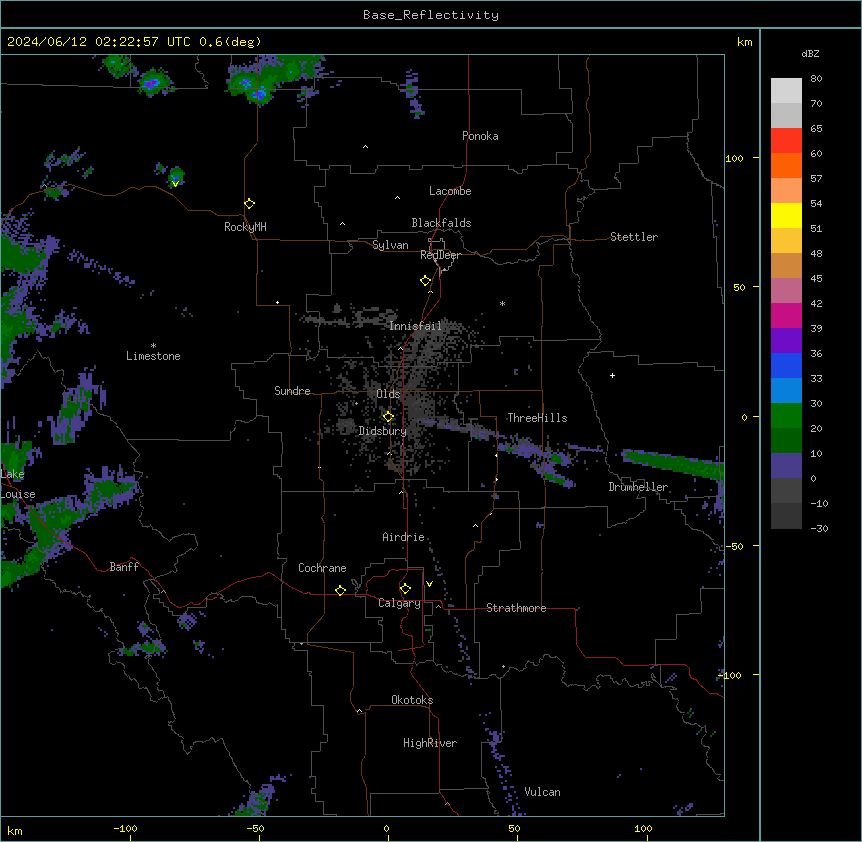Image resolution: width=862 pixels, height=842 pixels.
Task: Click the star marker above Limestone label
Action: coord(153,346)
